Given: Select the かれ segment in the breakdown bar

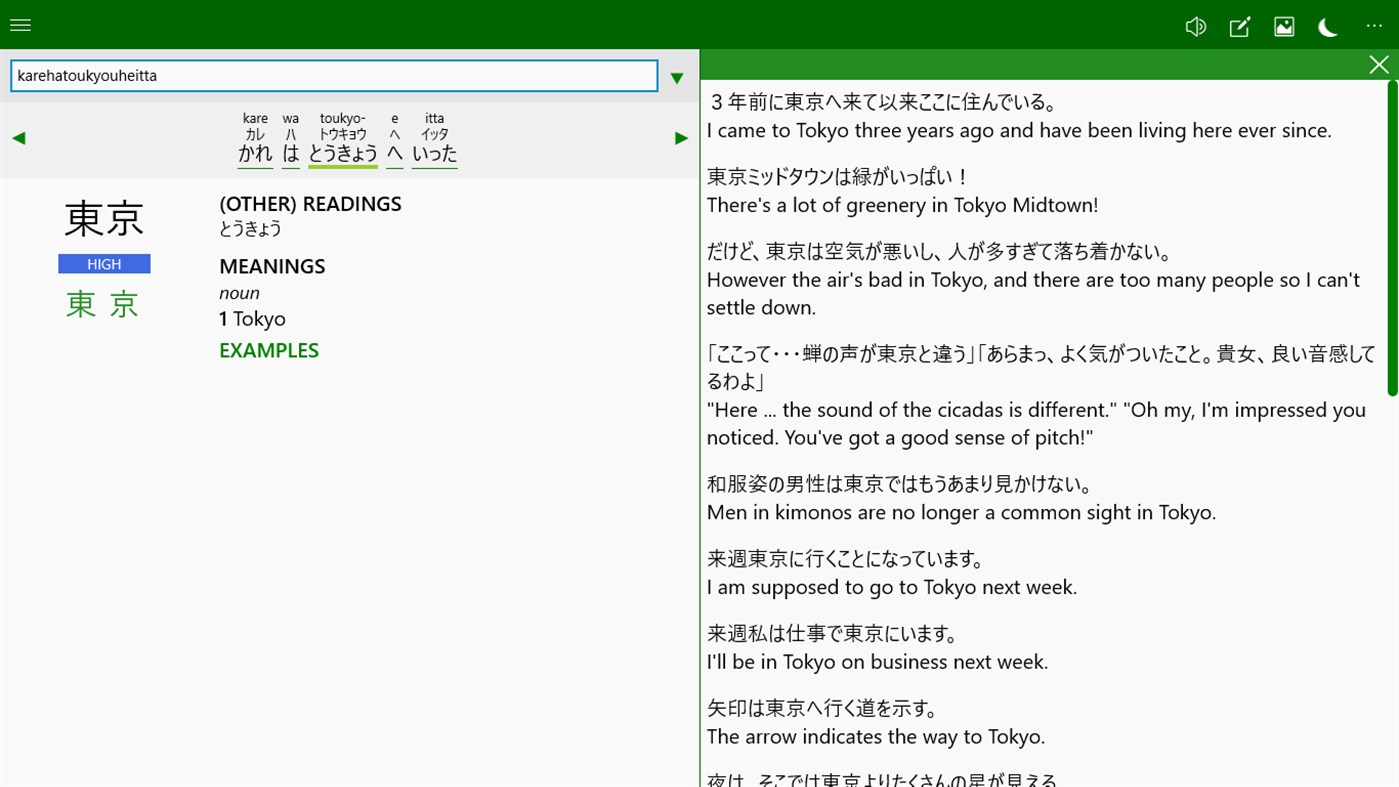Looking at the screenshot, I should pyautogui.click(x=255, y=152).
